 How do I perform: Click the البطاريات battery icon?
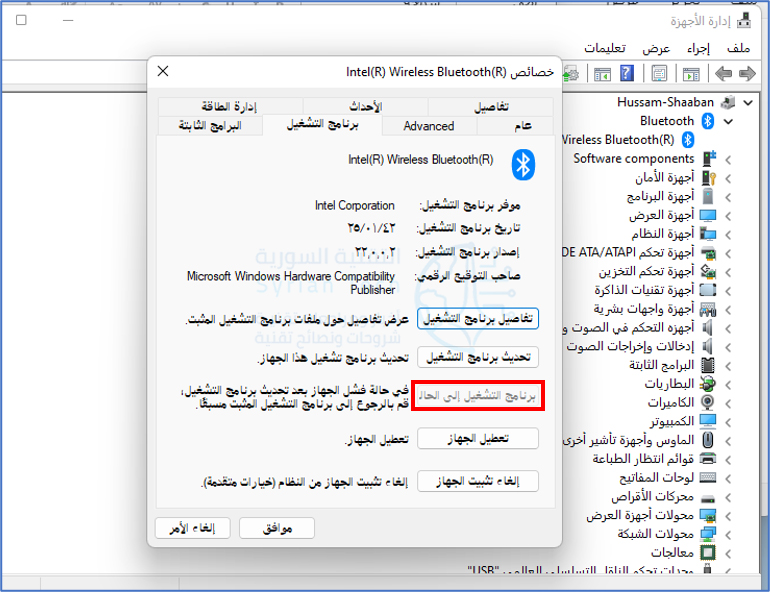click(x=708, y=384)
